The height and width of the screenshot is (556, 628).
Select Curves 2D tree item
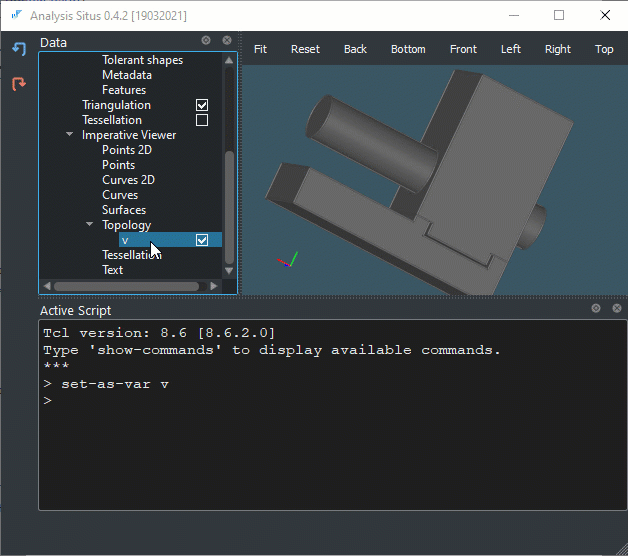(129, 180)
